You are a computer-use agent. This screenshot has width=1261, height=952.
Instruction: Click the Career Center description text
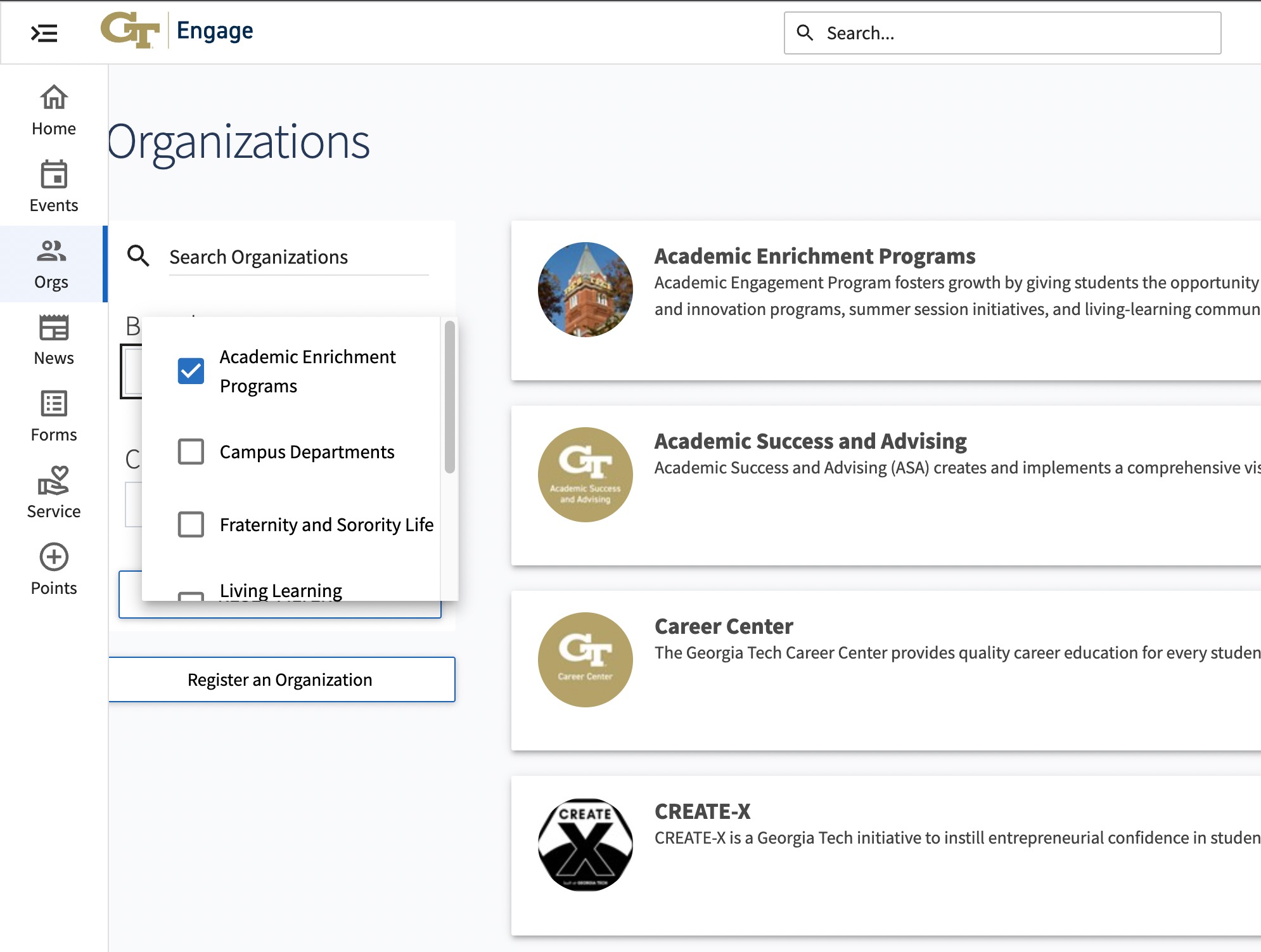(x=957, y=653)
